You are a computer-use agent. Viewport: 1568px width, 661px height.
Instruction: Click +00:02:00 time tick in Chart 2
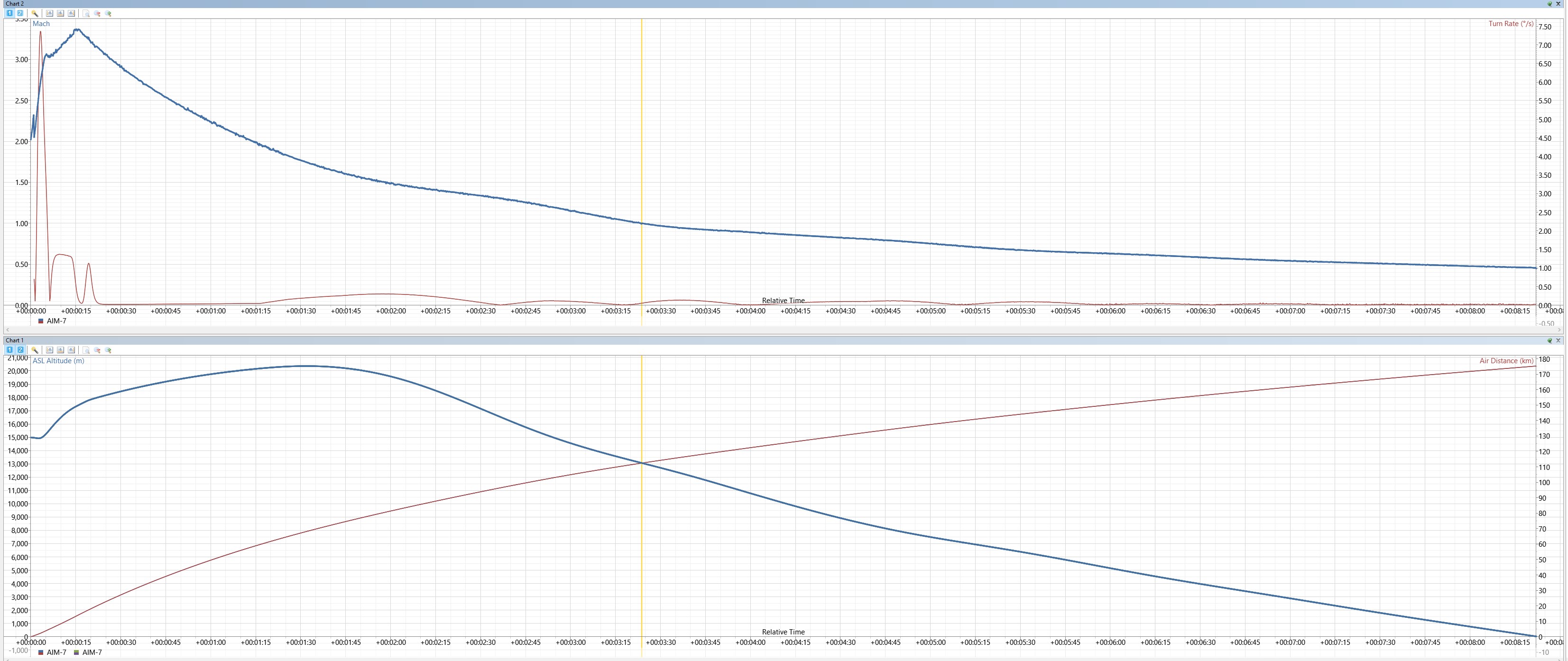(x=391, y=311)
